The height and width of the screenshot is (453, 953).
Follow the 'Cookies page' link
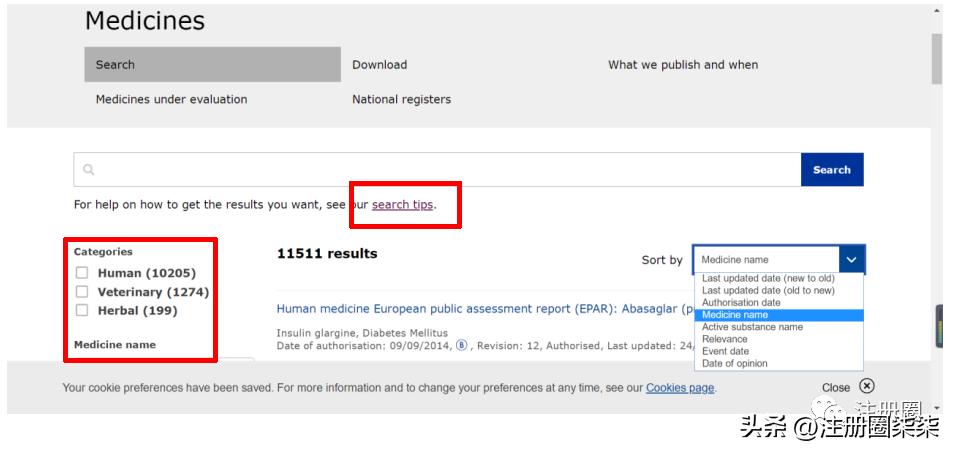680,388
